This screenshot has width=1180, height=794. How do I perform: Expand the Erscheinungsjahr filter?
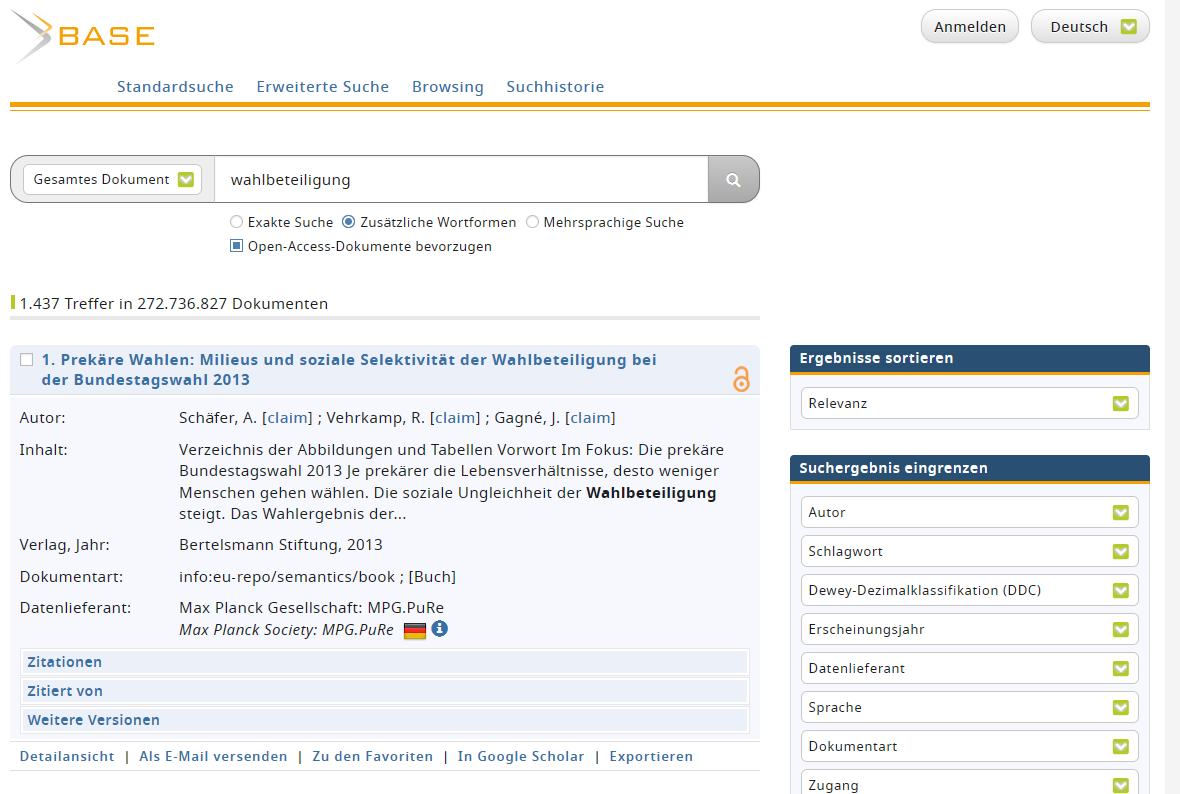[x=969, y=630]
